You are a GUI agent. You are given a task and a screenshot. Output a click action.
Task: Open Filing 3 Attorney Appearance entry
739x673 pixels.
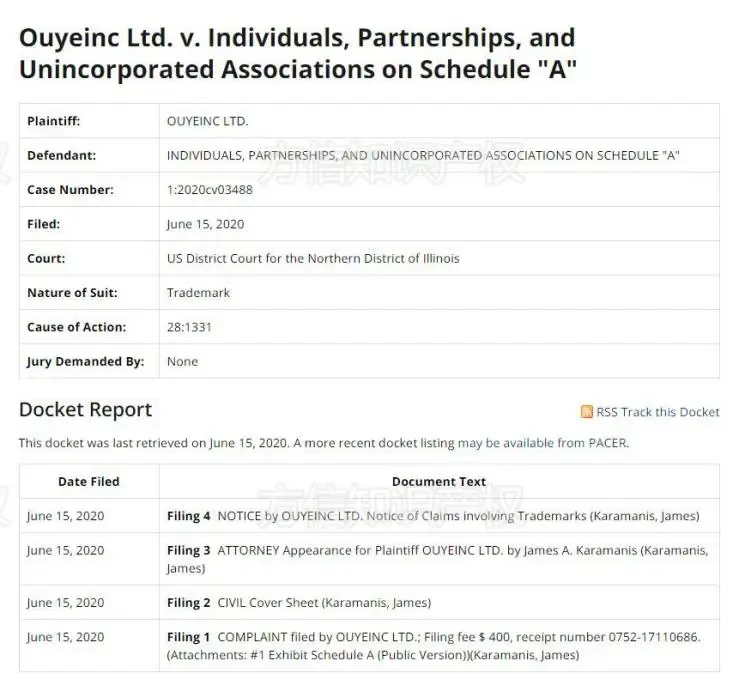(437, 559)
